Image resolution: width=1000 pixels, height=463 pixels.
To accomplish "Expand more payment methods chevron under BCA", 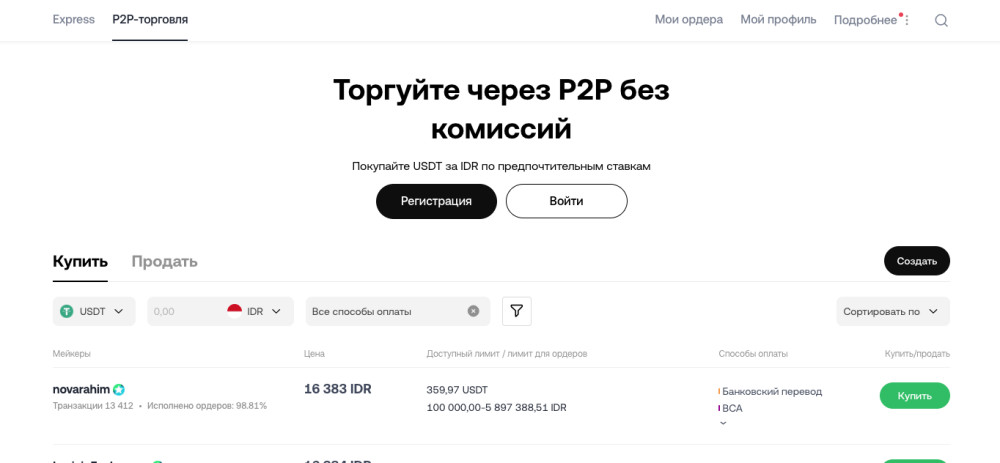I will pyautogui.click(x=723, y=423).
